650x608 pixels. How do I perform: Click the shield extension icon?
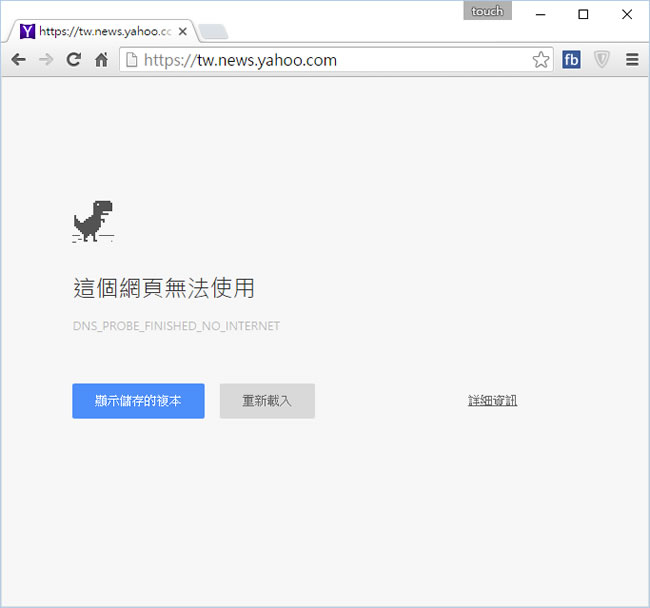click(601, 60)
